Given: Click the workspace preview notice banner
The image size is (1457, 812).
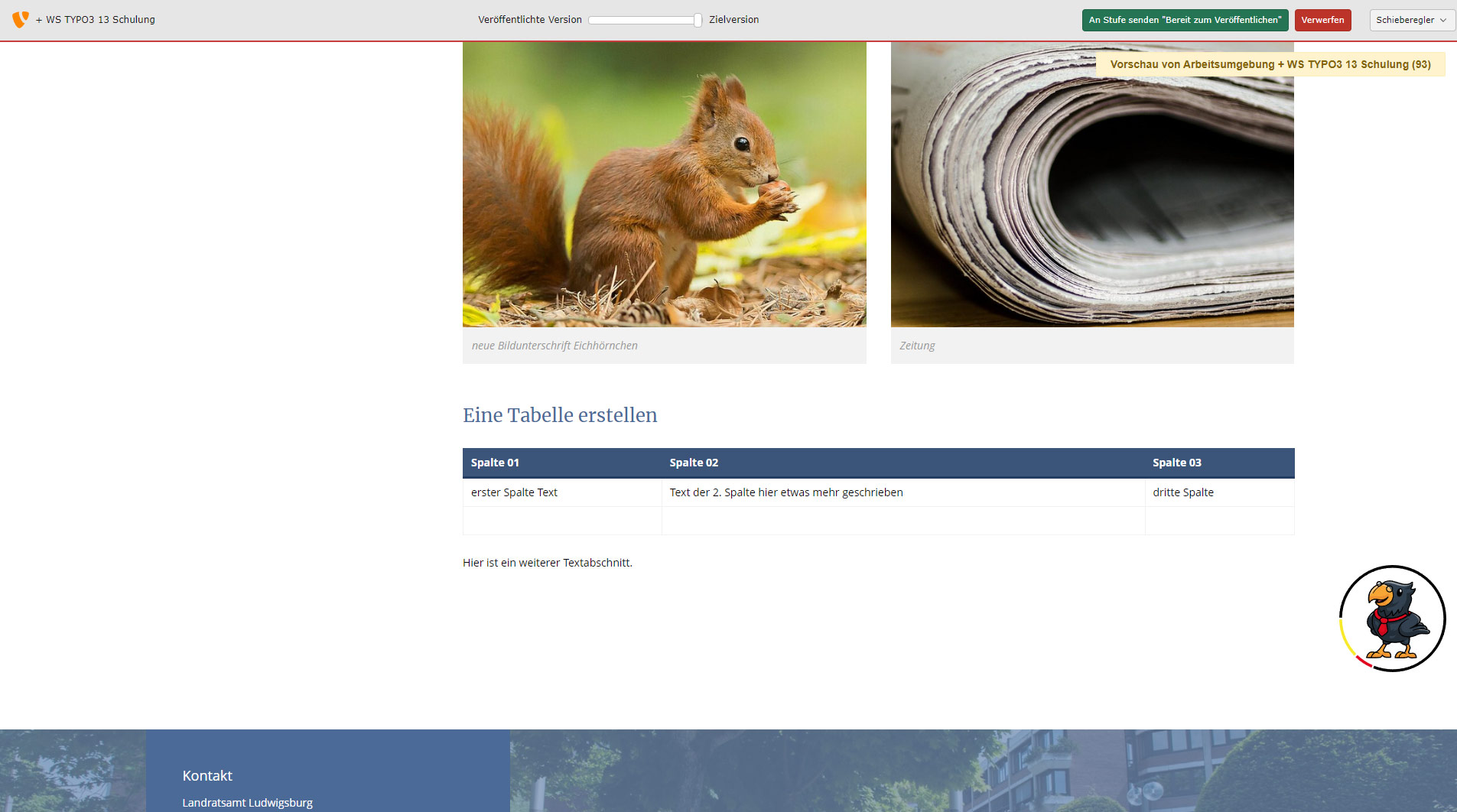Looking at the screenshot, I should point(1270,64).
